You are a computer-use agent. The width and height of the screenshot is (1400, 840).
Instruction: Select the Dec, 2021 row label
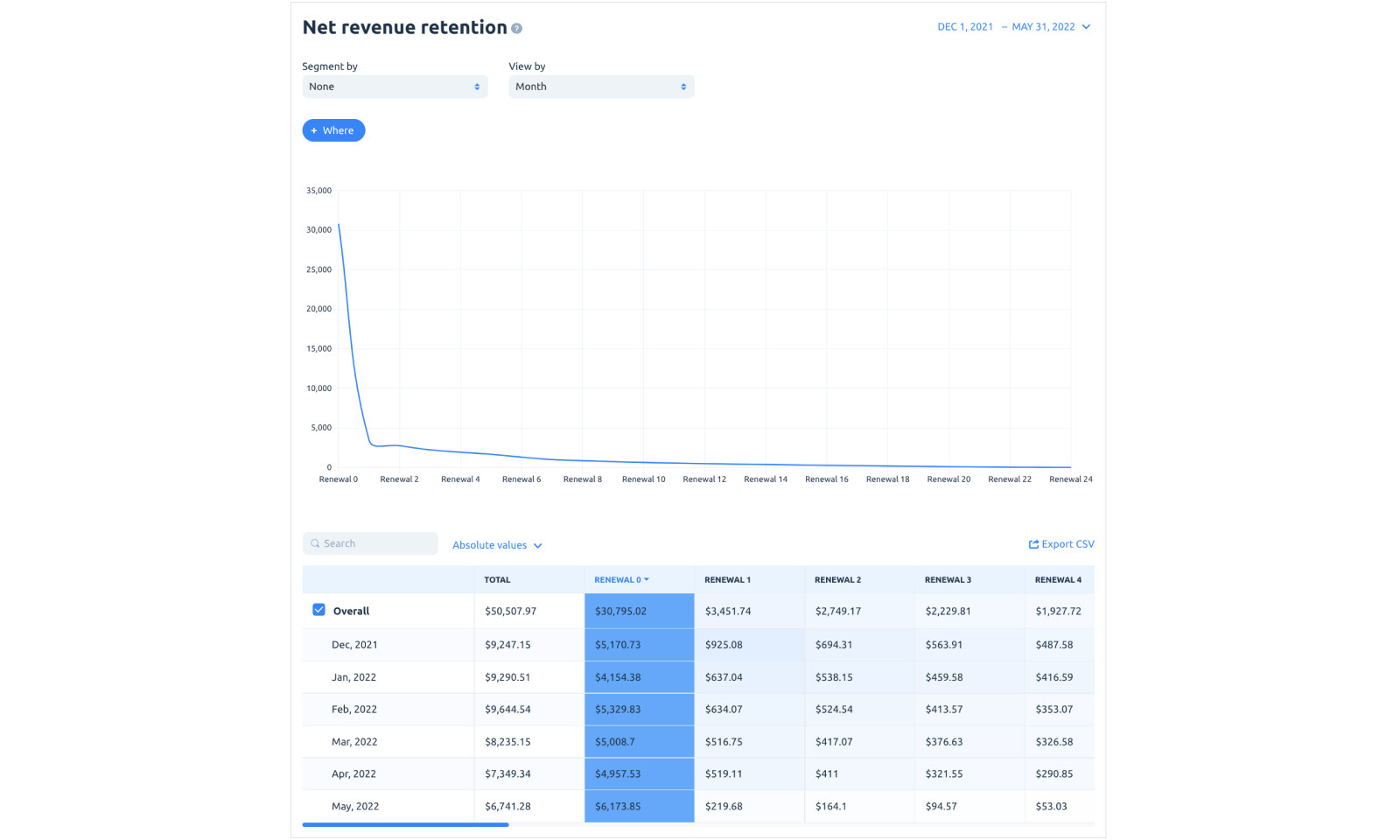point(354,645)
